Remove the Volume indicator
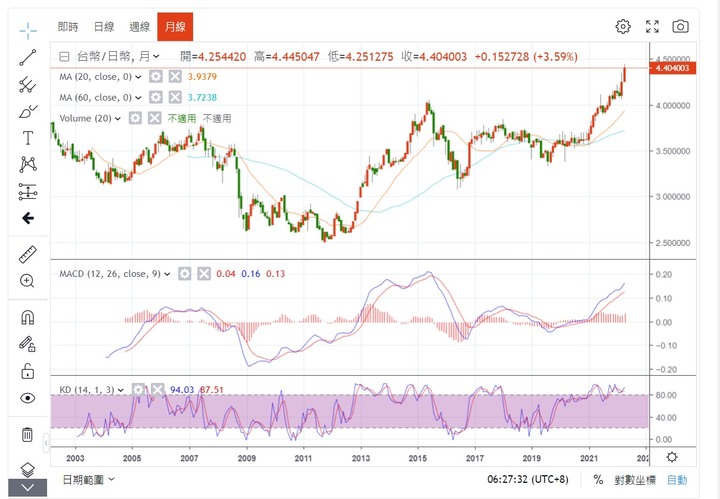The image size is (720, 499). pos(155,118)
